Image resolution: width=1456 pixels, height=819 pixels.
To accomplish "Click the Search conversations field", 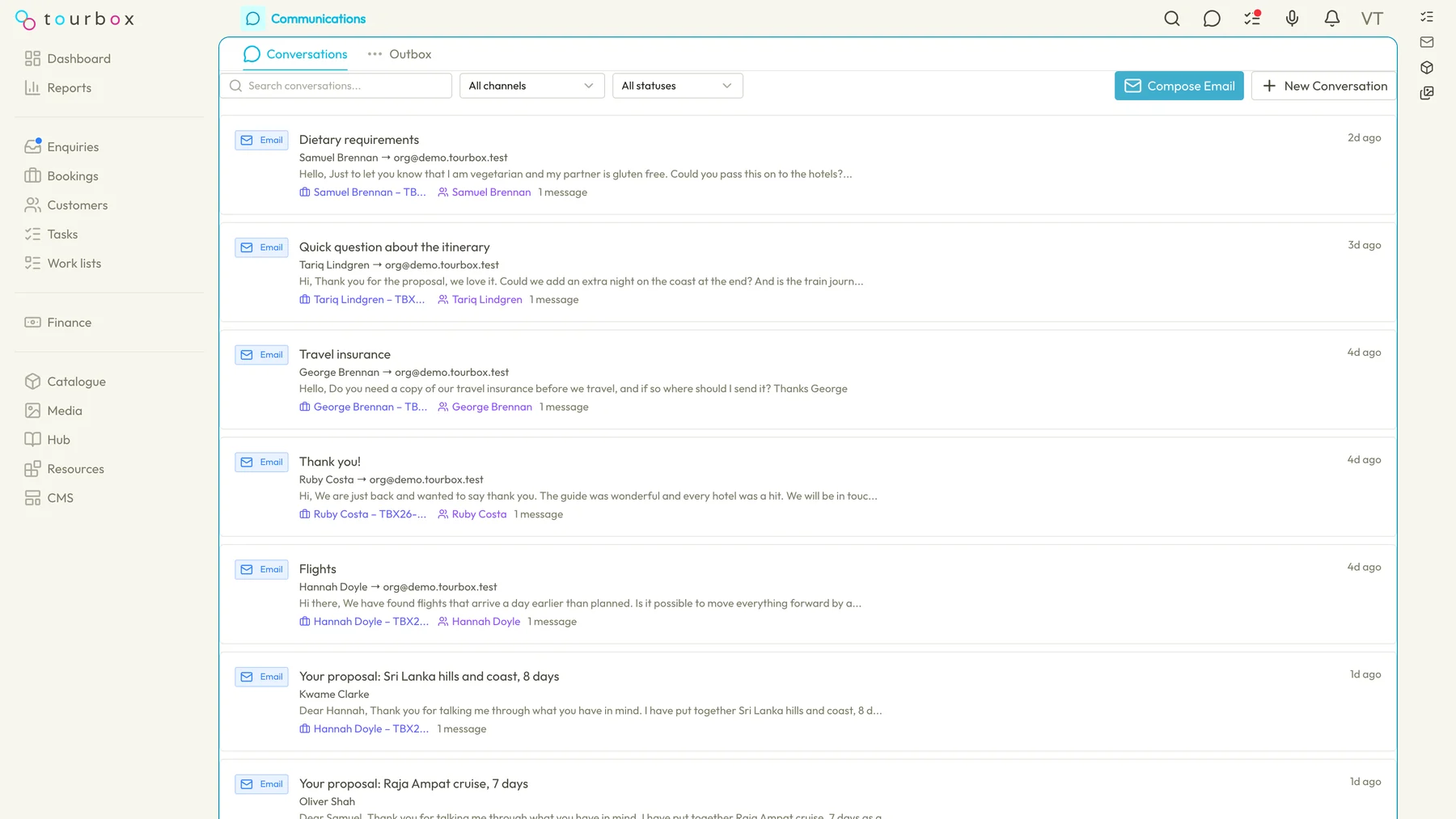I will coord(336,86).
